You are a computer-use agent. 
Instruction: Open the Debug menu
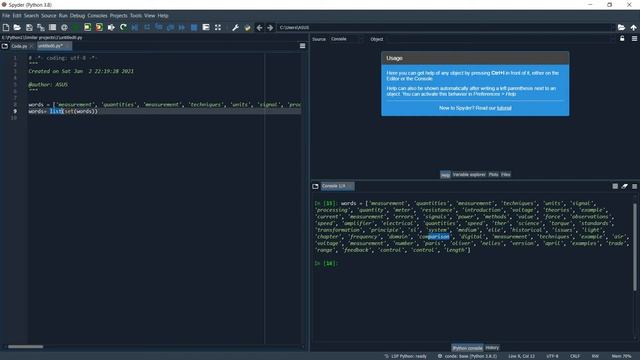(x=77, y=16)
